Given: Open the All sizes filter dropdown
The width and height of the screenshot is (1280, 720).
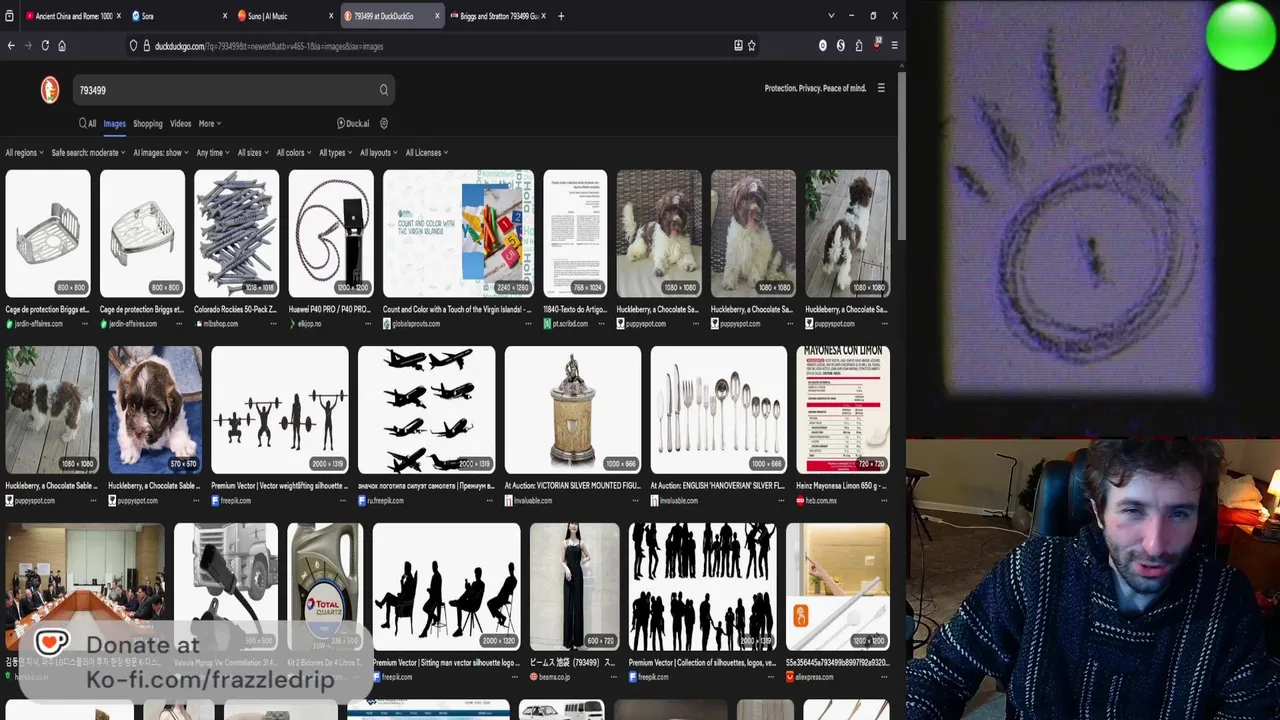Looking at the screenshot, I should (x=253, y=153).
